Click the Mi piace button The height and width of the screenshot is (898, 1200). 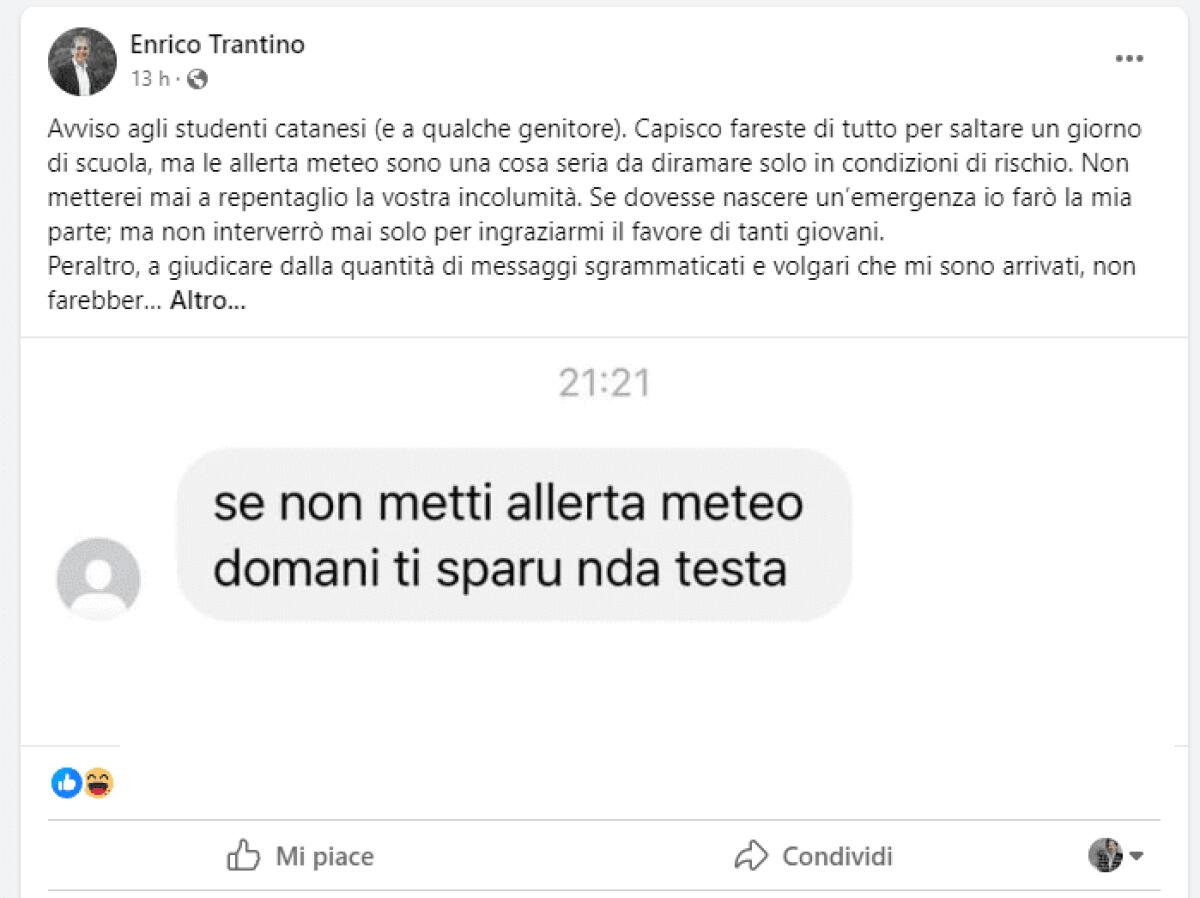(x=300, y=856)
